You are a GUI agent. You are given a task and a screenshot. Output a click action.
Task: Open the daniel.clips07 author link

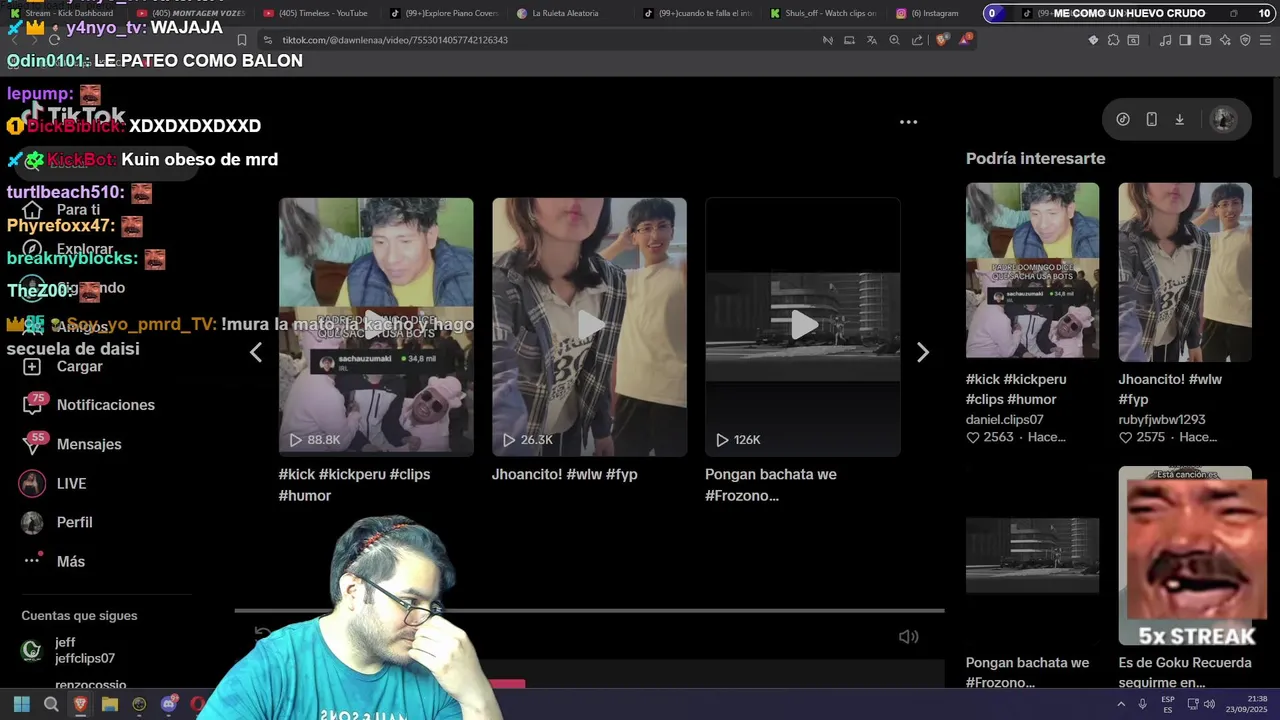pyautogui.click(x=1004, y=420)
